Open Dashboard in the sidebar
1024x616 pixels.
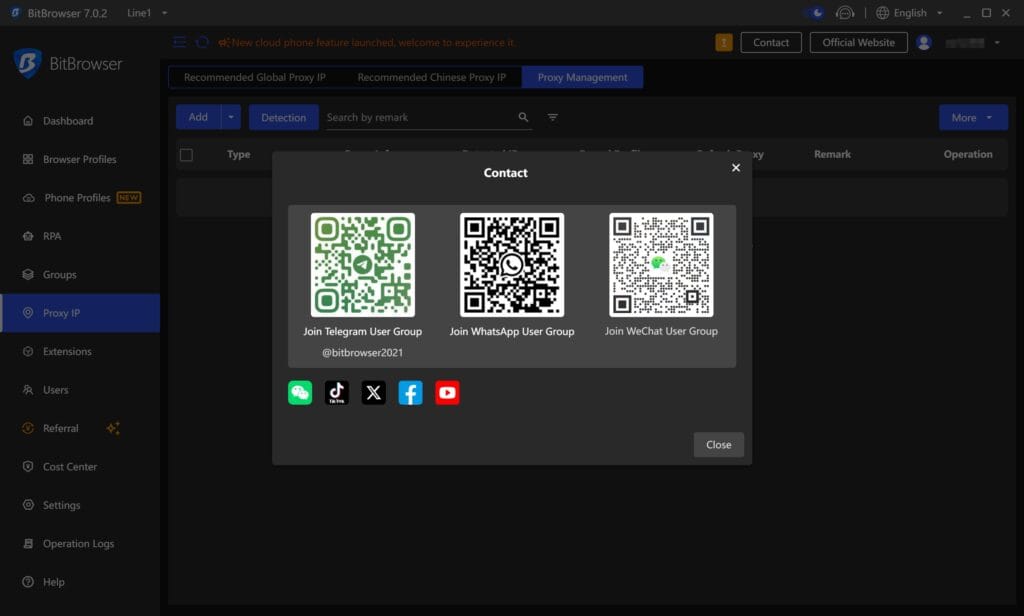(80, 121)
